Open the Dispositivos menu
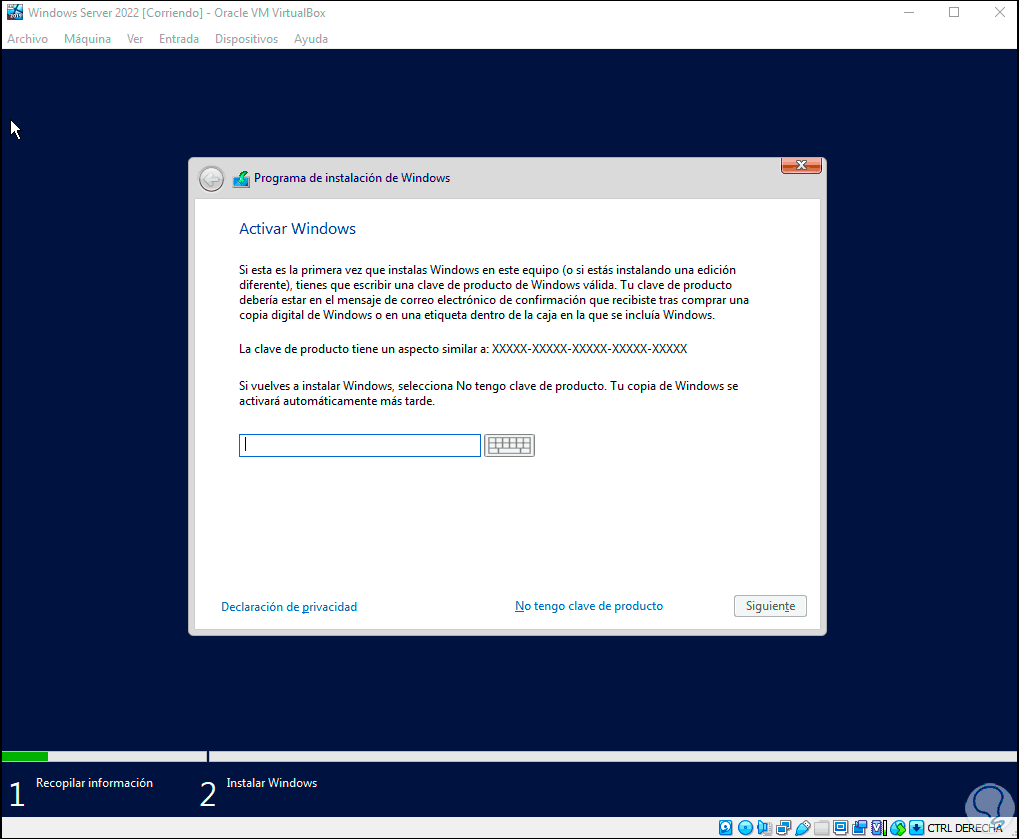 pyautogui.click(x=246, y=39)
